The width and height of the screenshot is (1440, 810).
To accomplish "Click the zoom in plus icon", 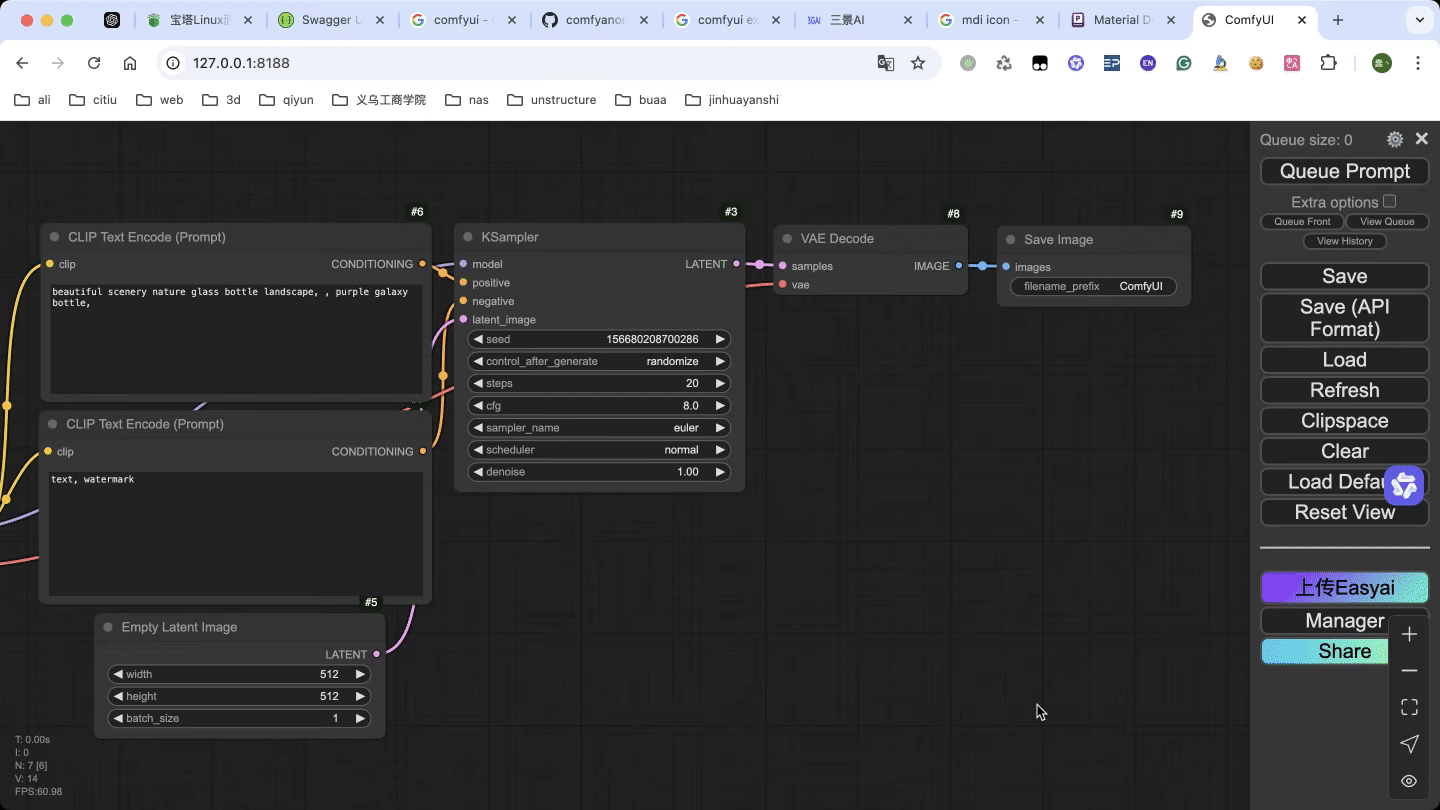I will (1409, 634).
